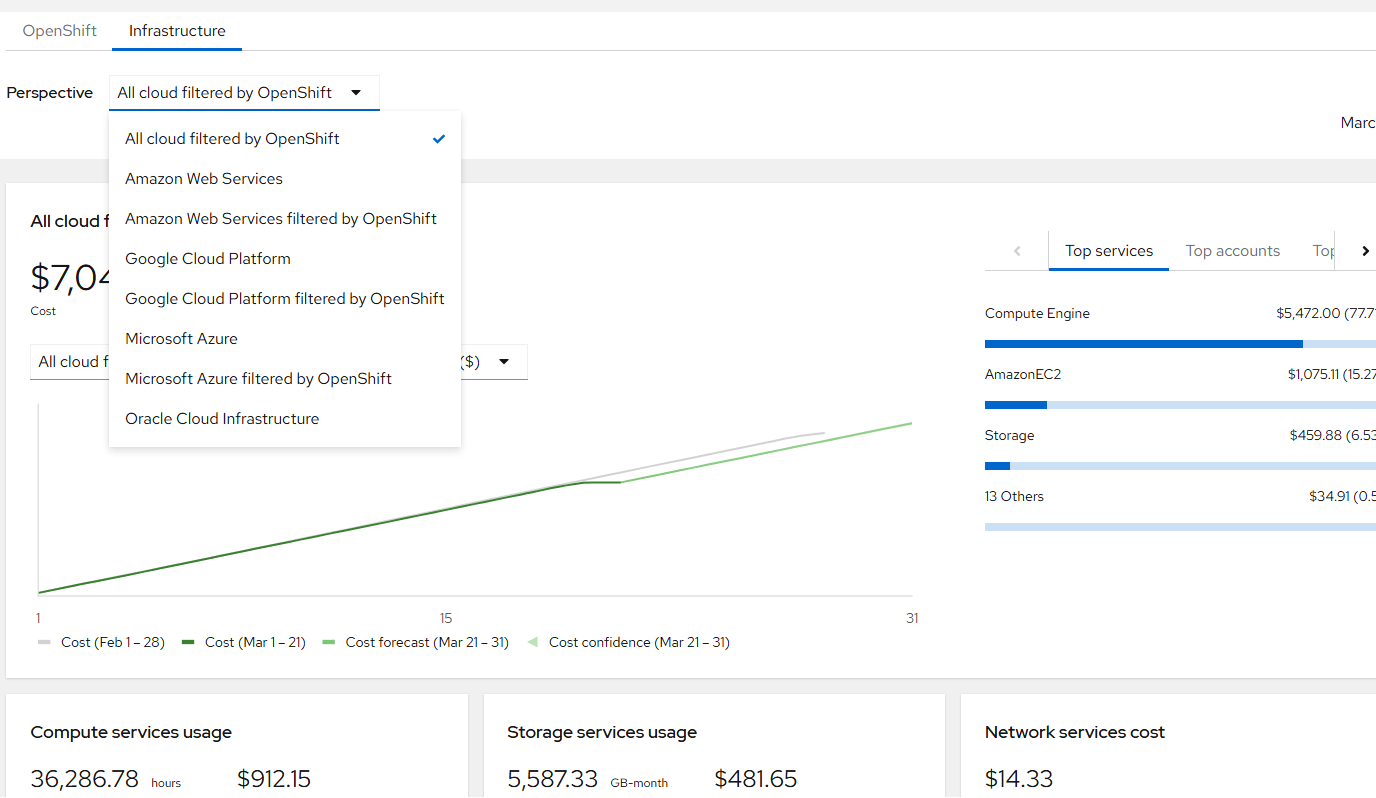
Task: Click the 36,286.78 hours value
Action: point(85,779)
